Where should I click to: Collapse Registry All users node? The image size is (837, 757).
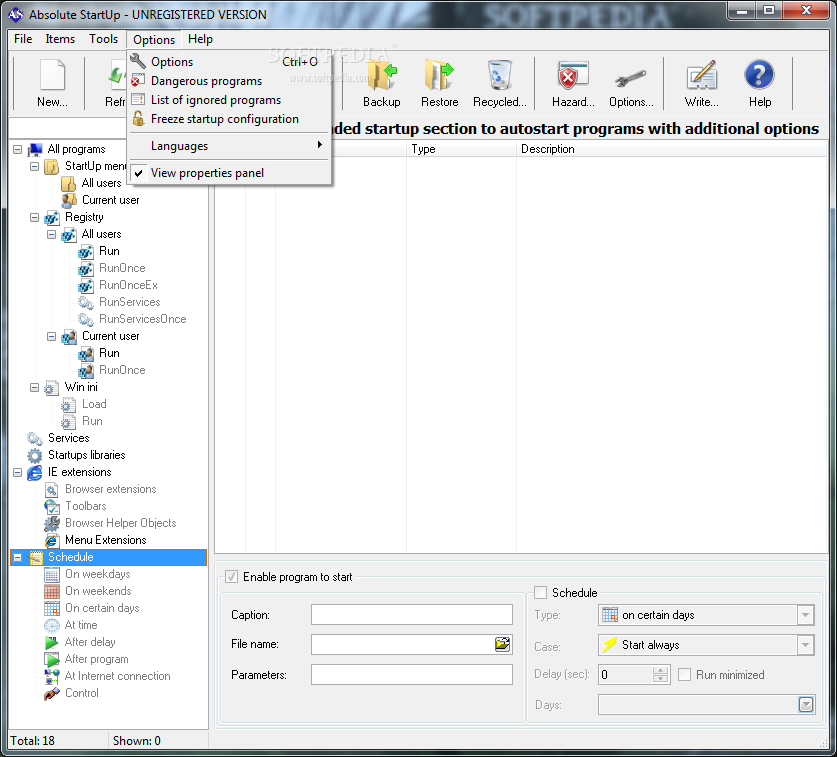pos(52,234)
